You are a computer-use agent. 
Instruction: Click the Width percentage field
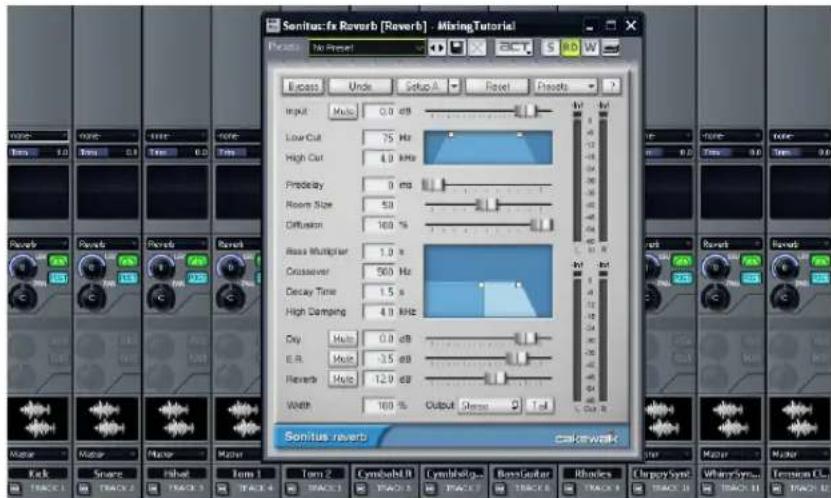coord(379,406)
